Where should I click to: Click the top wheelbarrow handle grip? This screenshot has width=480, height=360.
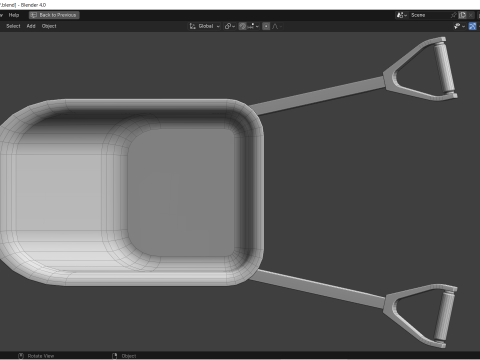click(x=444, y=68)
